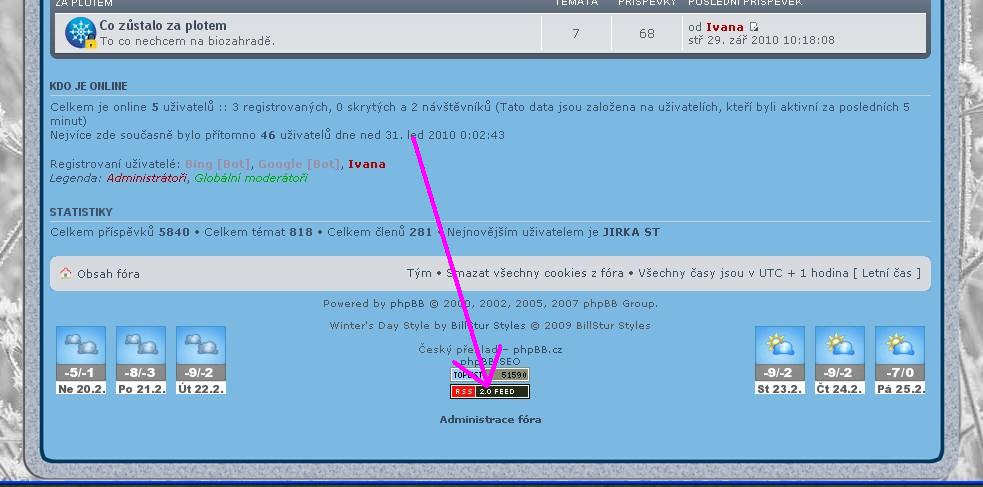Viewport: 983px width, 487px height.
Task: Open the latest post icon next to Ivana
Action: [754, 27]
